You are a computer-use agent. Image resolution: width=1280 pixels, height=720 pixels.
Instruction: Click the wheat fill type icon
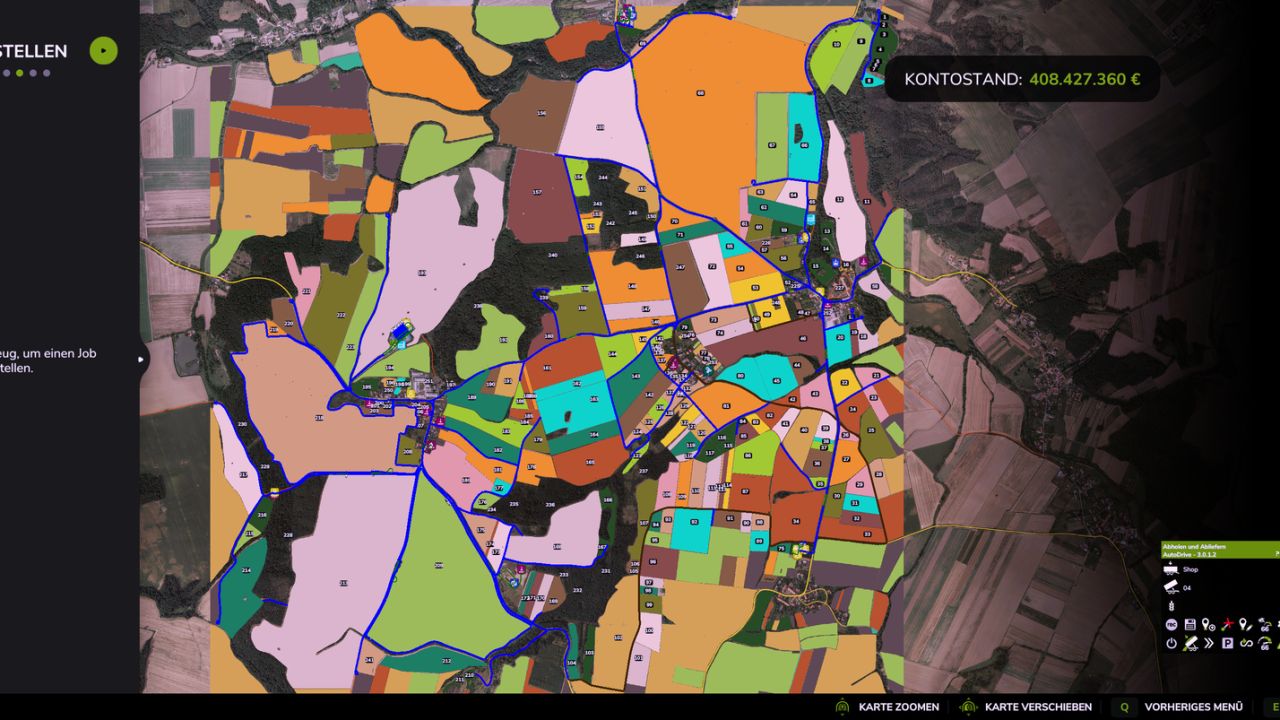click(x=1170, y=606)
